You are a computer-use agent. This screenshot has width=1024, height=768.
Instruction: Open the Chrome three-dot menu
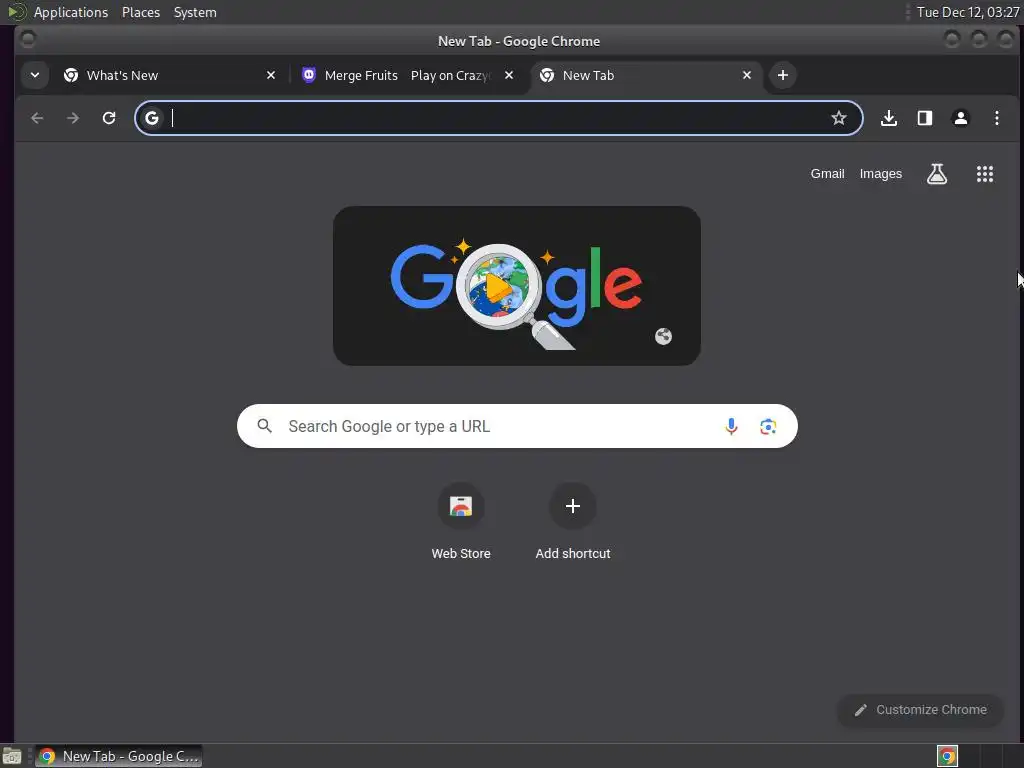pyautogui.click(x=997, y=118)
